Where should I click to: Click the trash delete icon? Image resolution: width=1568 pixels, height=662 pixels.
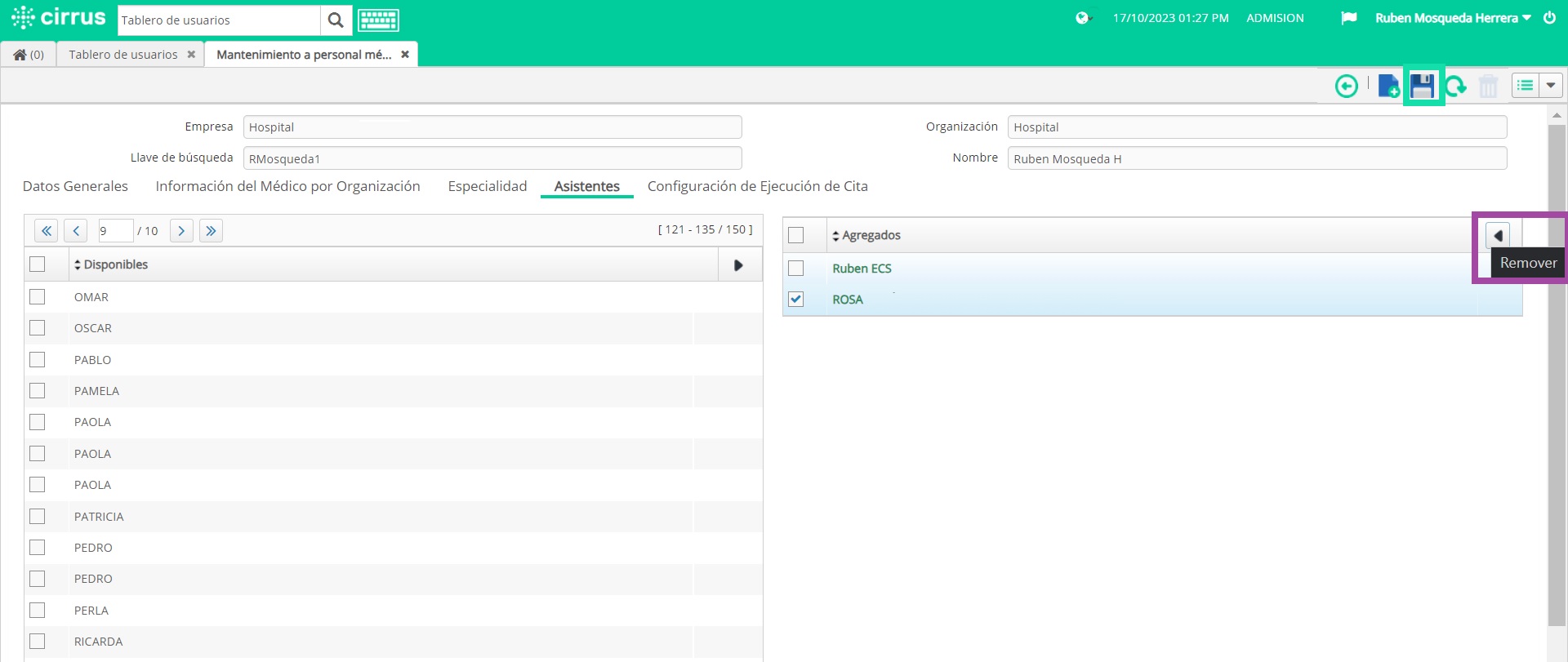pos(1489,86)
